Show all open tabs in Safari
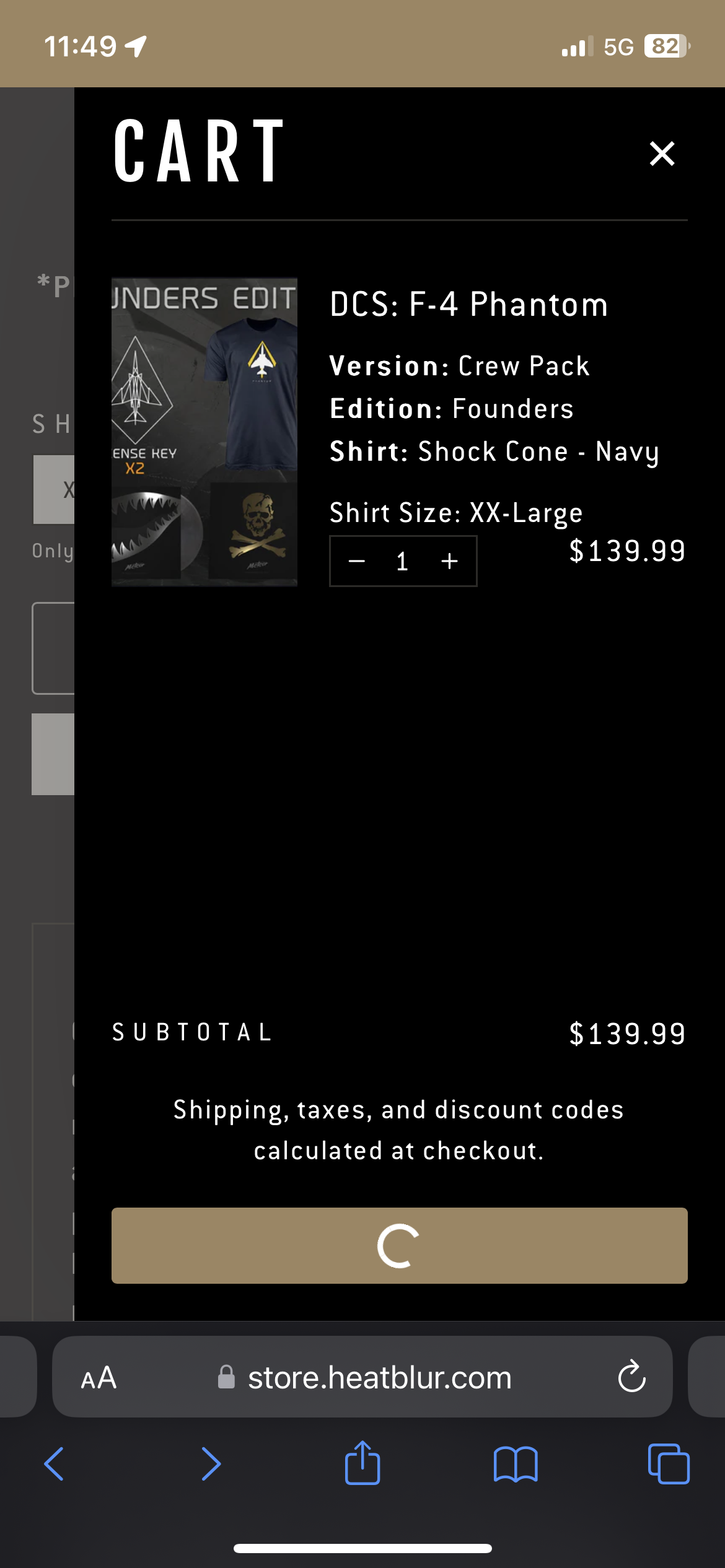Screen dimensions: 725x1568 [x=669, y=1464]
